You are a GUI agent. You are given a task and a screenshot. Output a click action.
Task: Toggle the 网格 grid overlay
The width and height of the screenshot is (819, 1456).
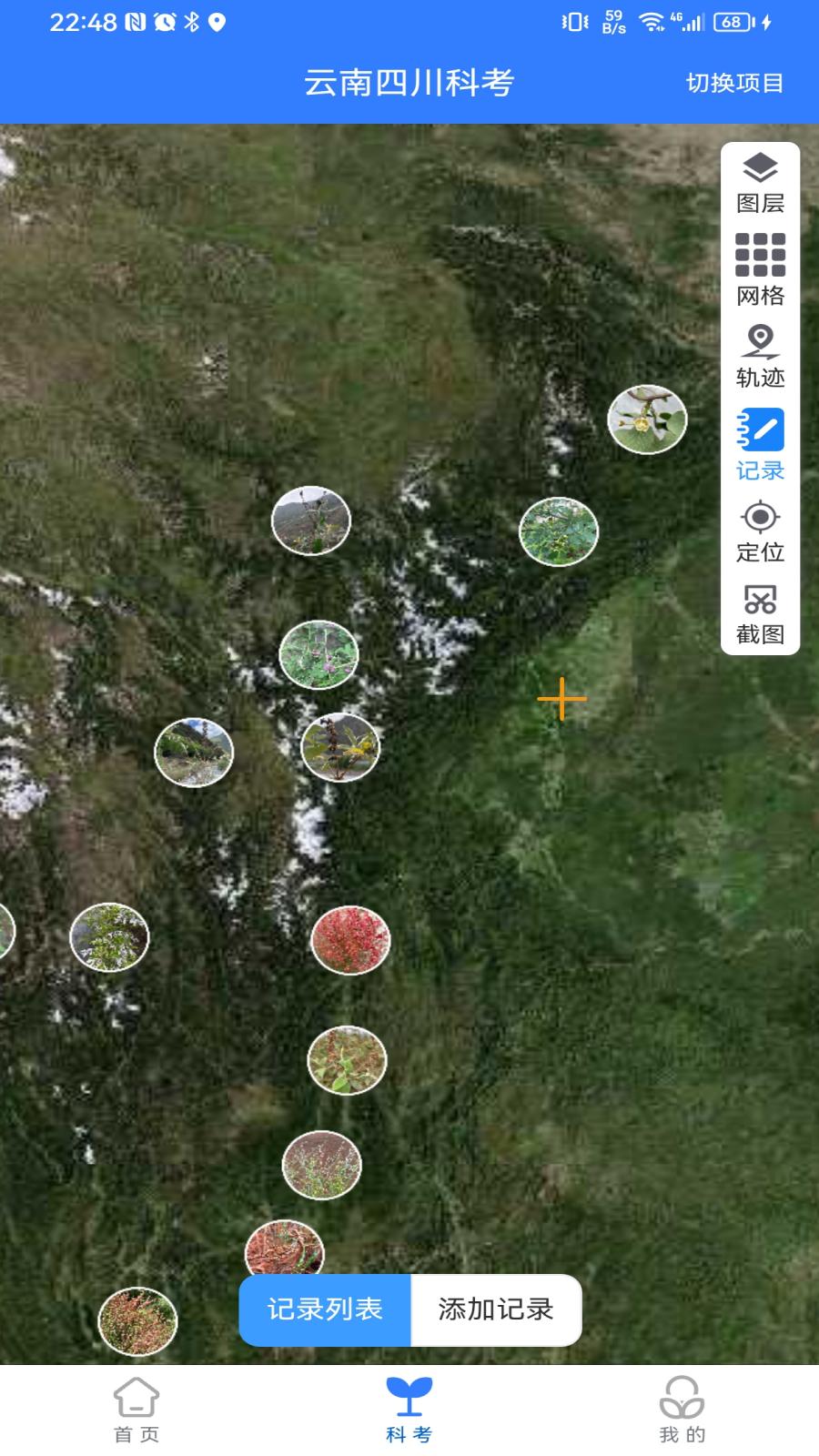click(x=760, y=269)
